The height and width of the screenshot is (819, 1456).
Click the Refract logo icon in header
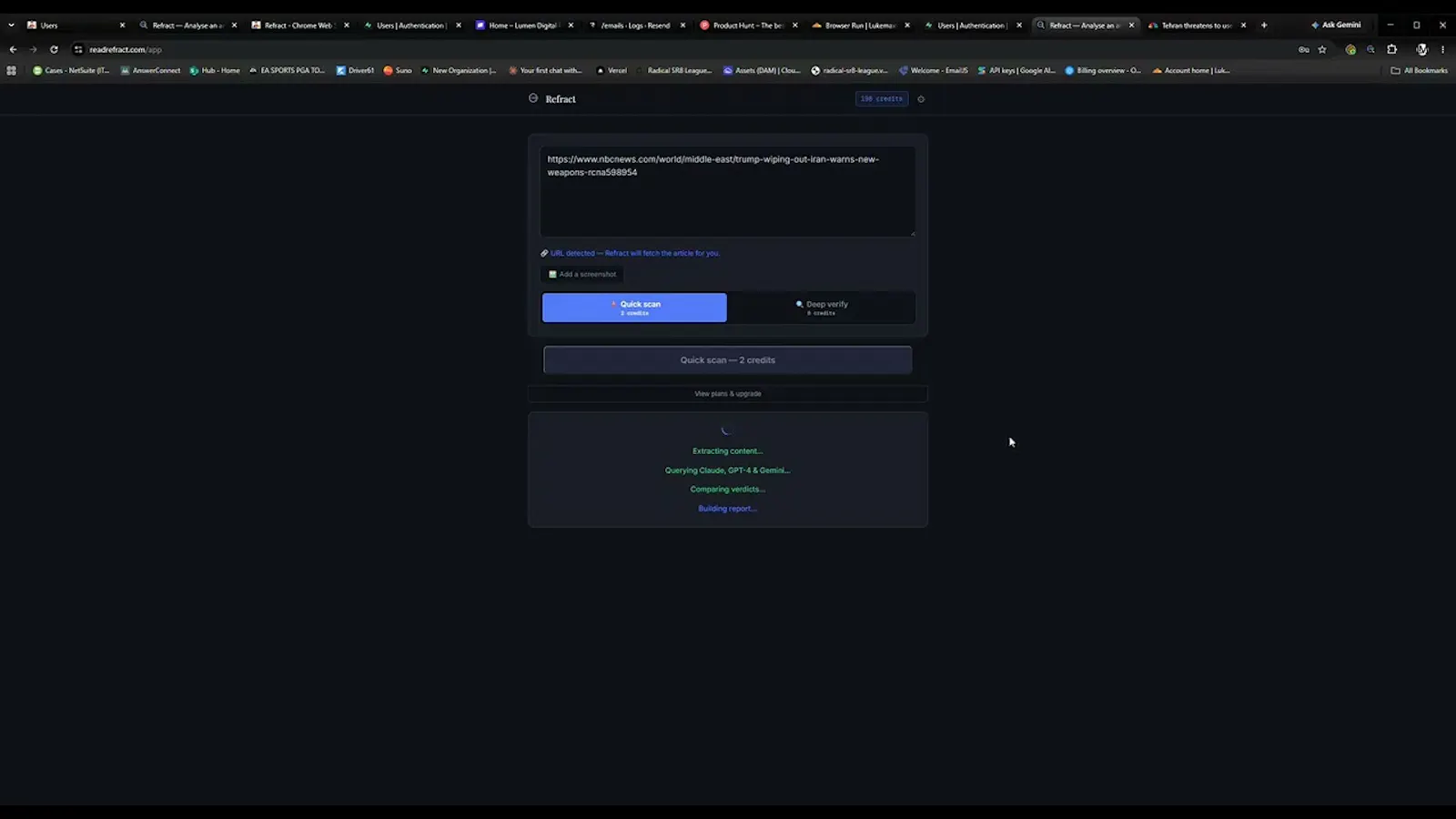[x=533, y=98]
